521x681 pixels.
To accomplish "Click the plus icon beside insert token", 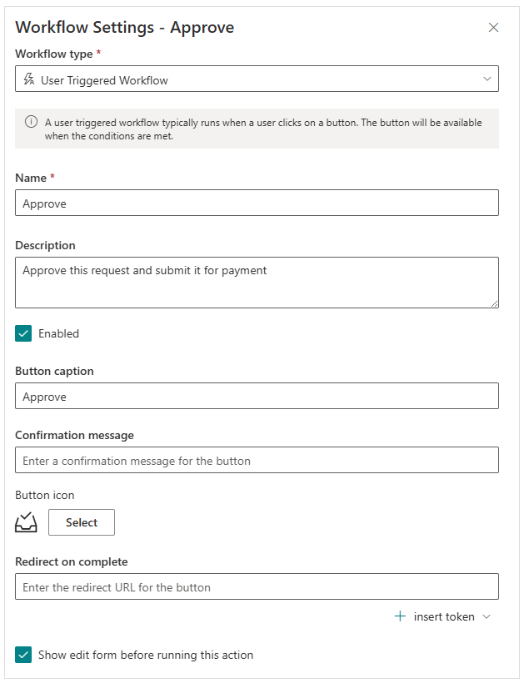I will (x=400, y=616).
